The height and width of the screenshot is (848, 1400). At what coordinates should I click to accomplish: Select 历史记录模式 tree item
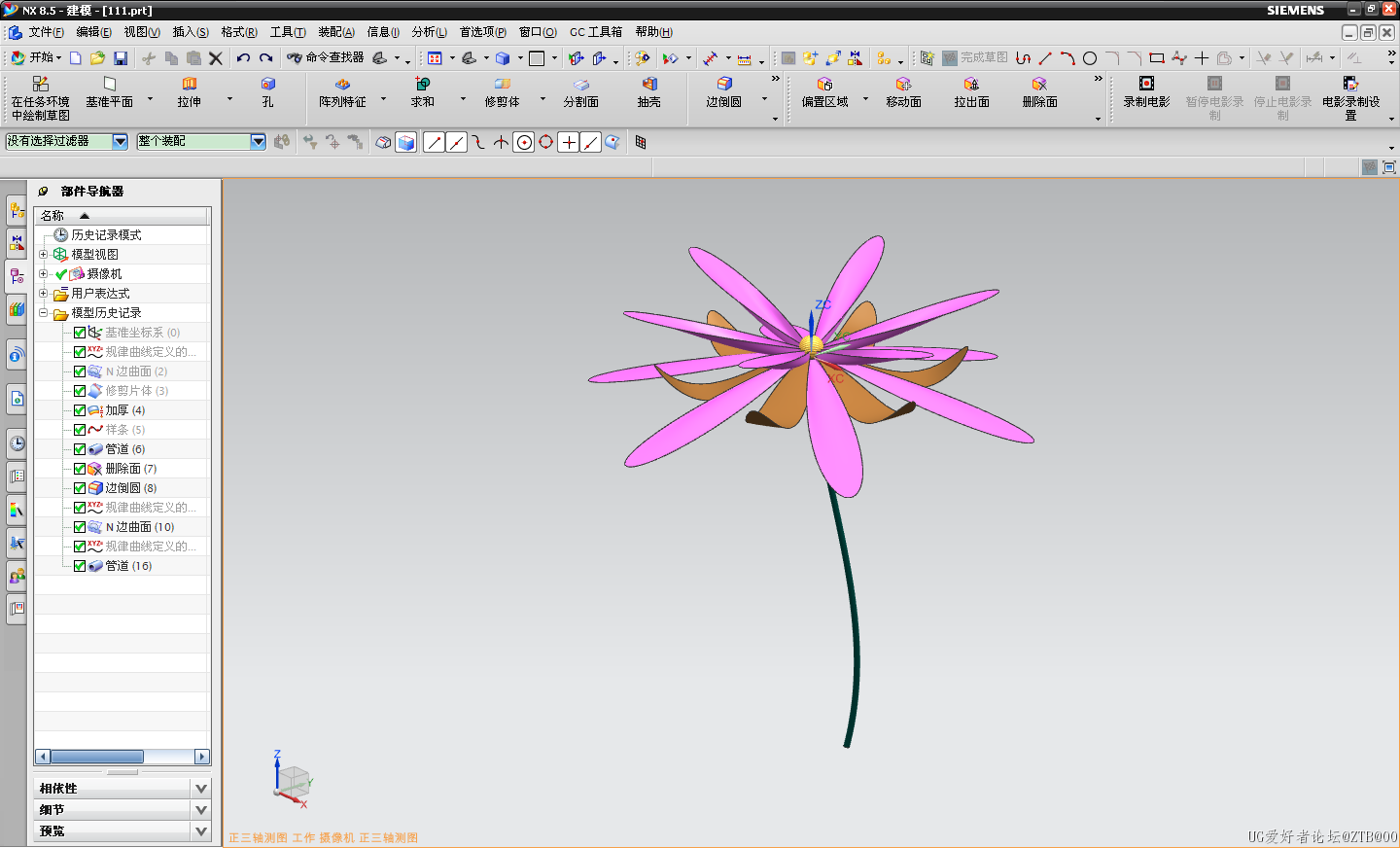tap(106, 235)
